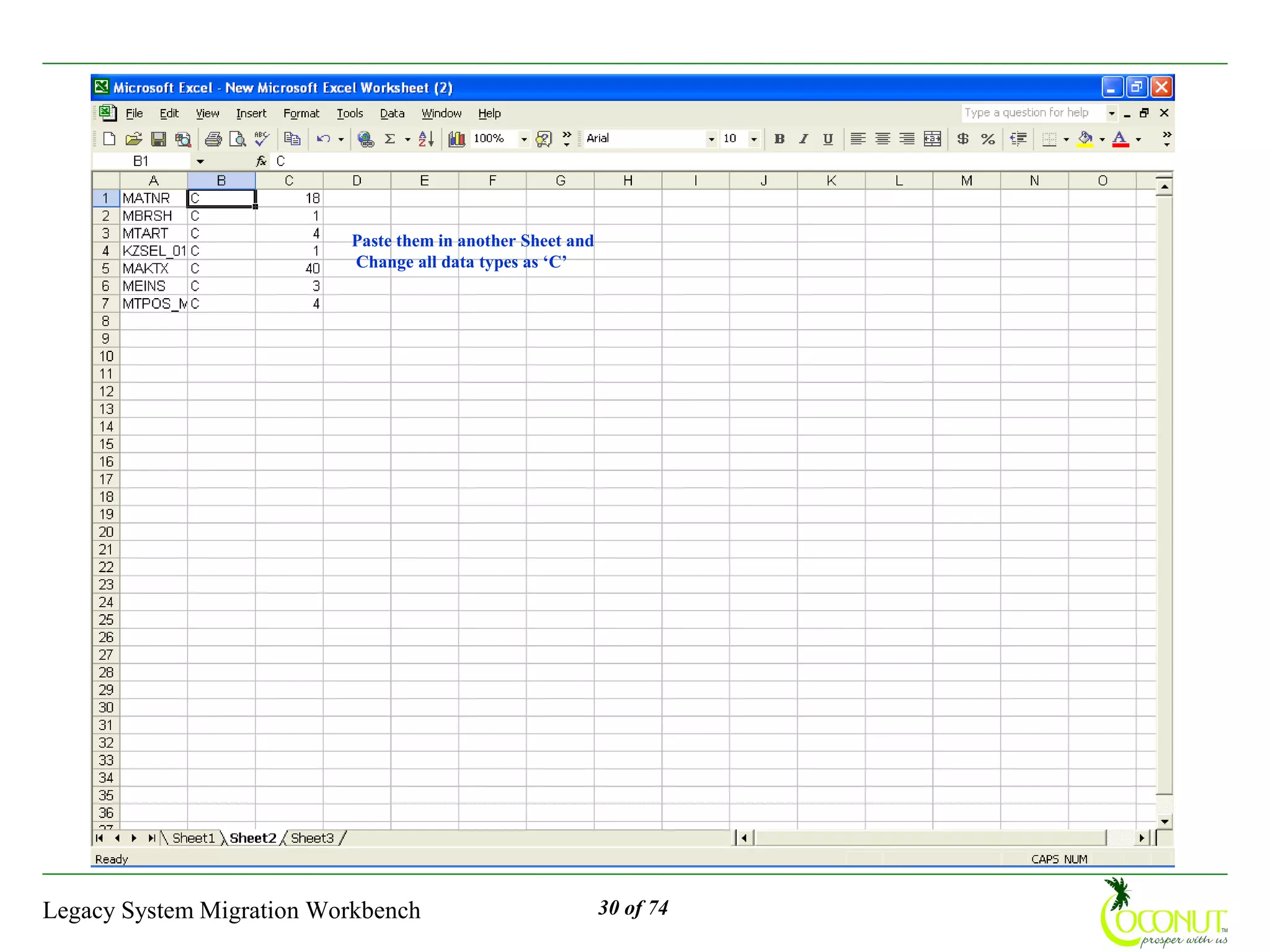Viewport: 1270px width, 952px height.
Task: Open Print Preview
Action: coord(238,139)
